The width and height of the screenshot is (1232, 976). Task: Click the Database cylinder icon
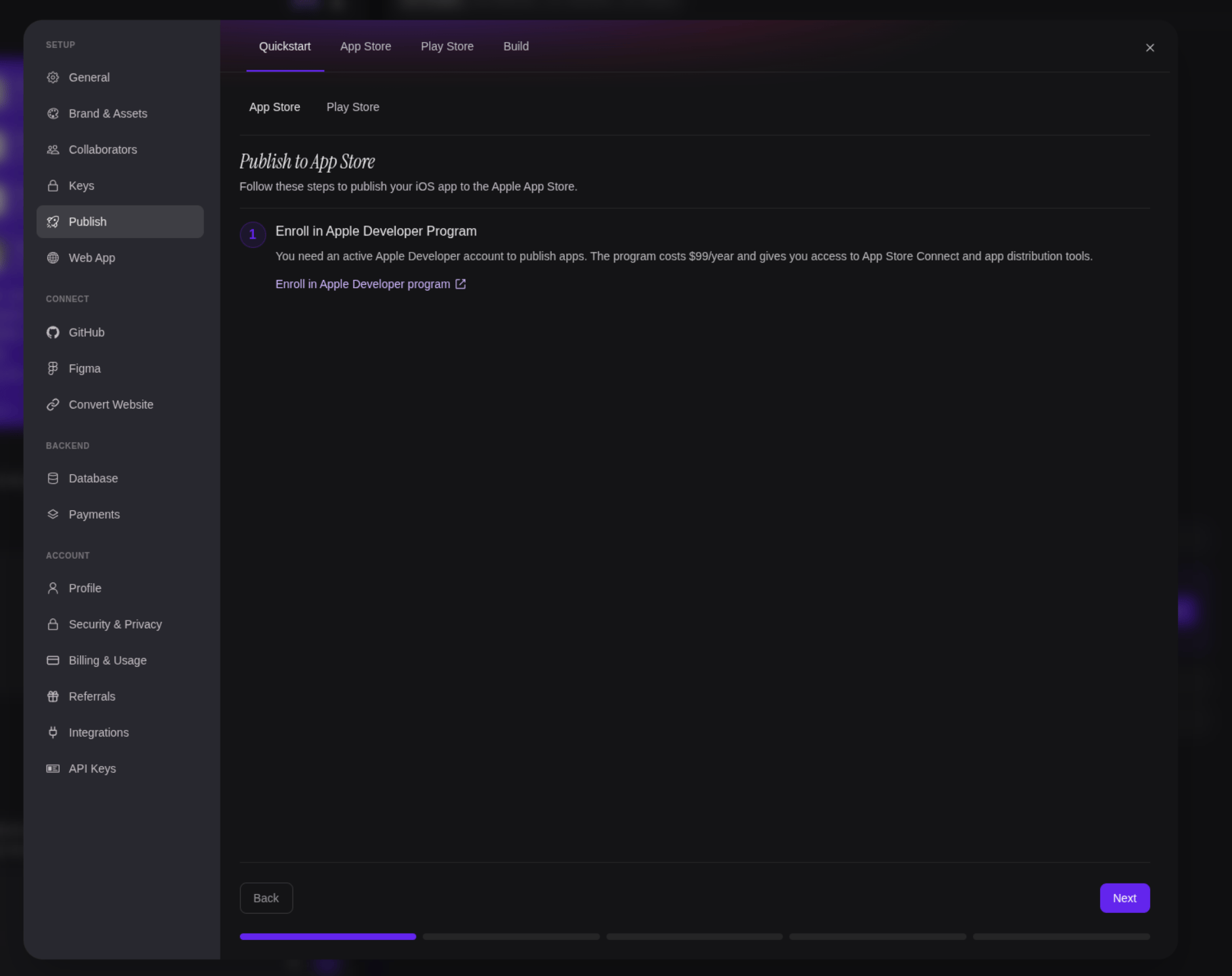(53, 478)
